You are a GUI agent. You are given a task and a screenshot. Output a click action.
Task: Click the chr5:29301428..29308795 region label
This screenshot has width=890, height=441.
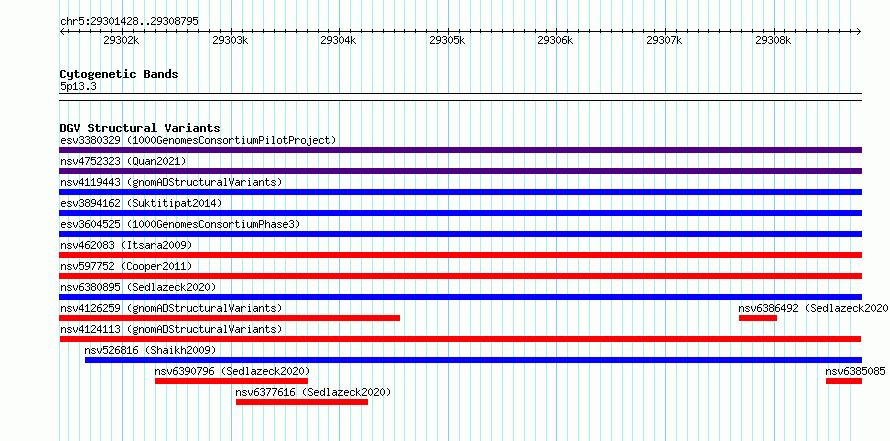[x=129, y=21]
